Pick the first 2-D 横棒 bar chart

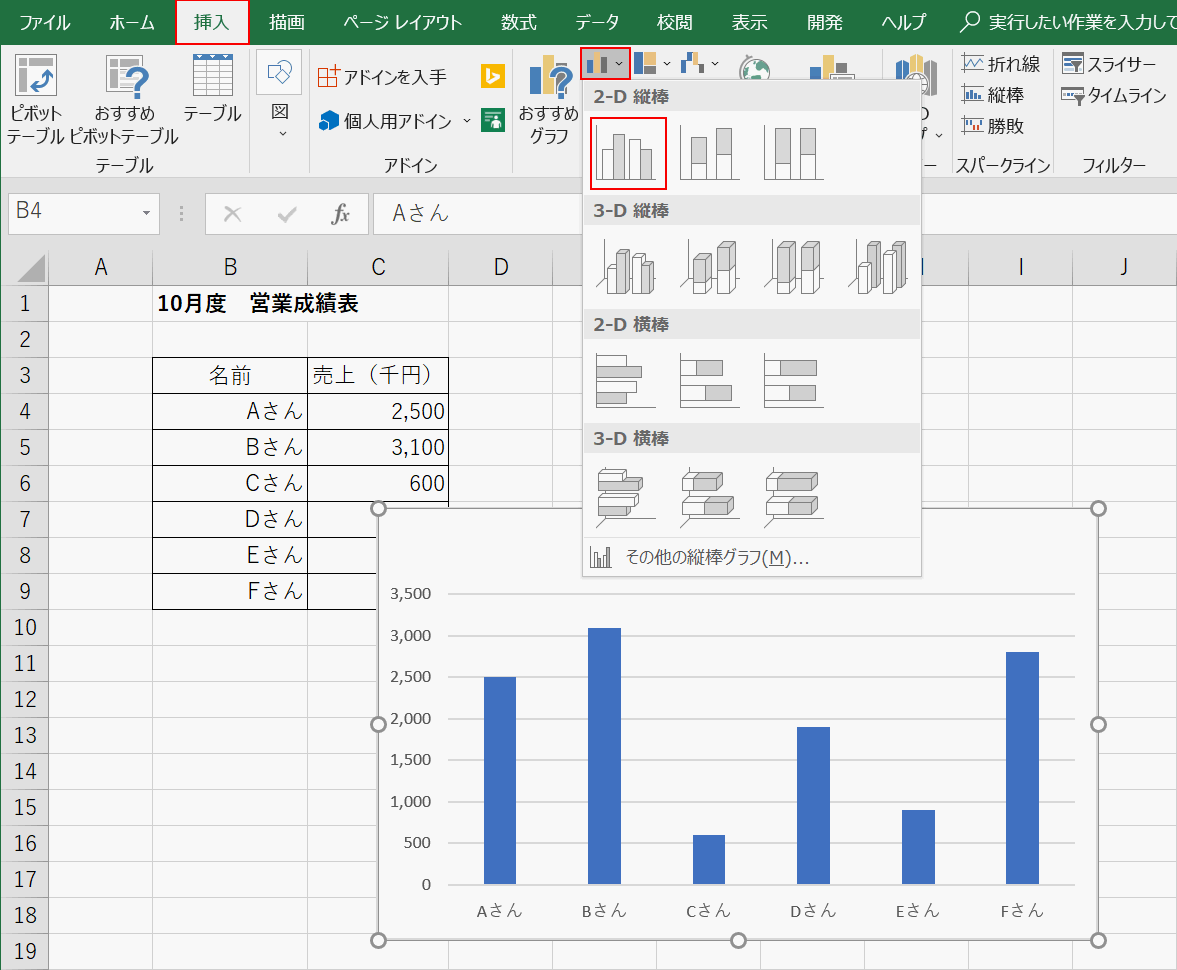[x=624, y=380]
